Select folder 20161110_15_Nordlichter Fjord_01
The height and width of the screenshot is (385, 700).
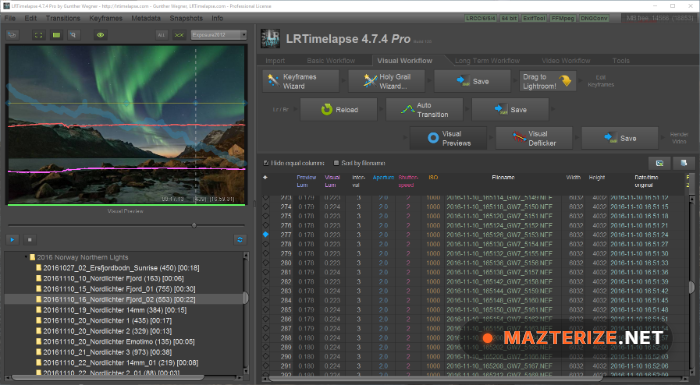pos(116,289)
